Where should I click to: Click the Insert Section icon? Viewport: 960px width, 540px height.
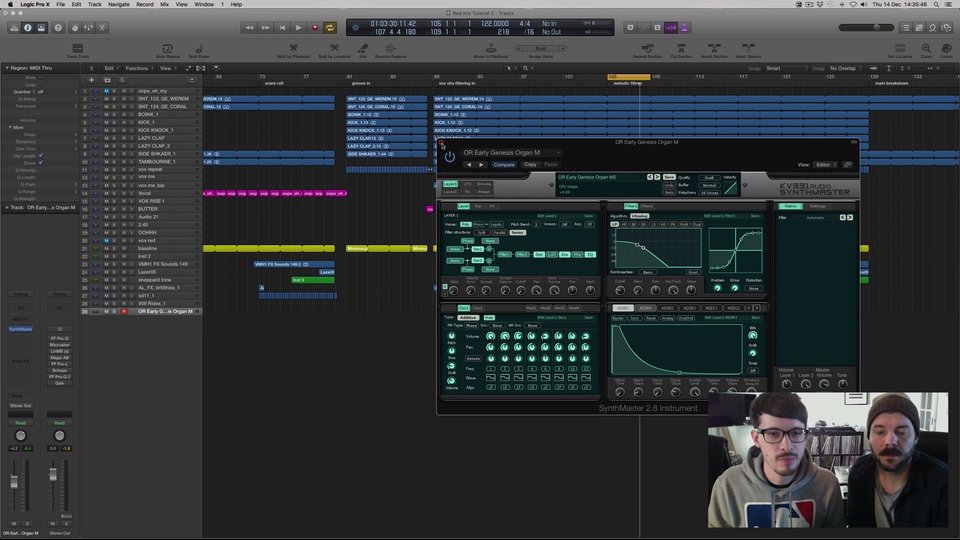714,48
